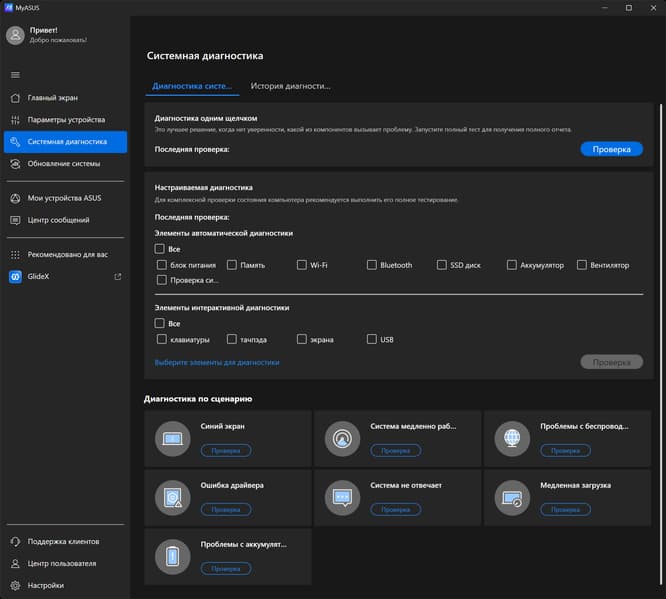Click the slow boot (Медленная загрузка) icon
The image size is (666, 599).
point(512,497)
